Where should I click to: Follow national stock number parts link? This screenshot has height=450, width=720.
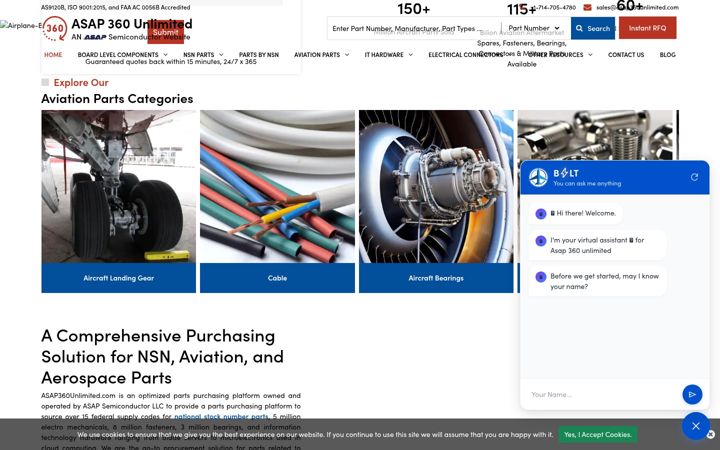[x=221, y=416]
